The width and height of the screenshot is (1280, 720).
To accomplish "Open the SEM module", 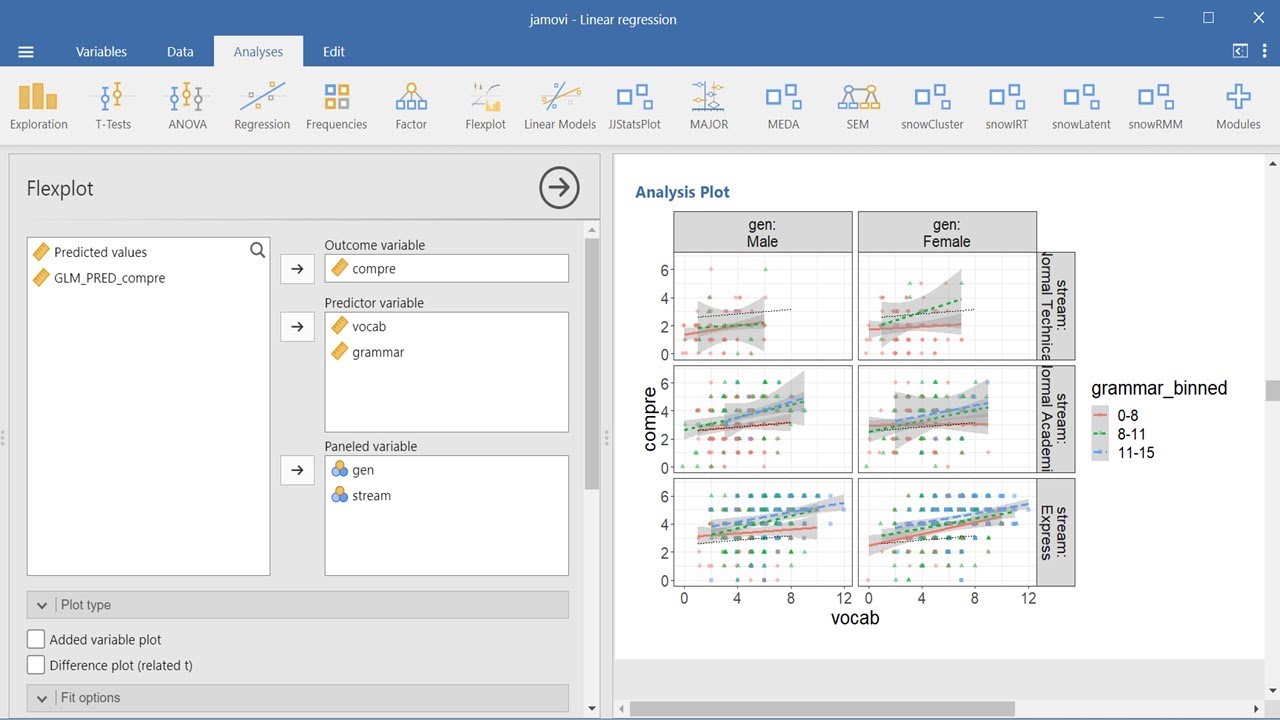I will [858, 106].
